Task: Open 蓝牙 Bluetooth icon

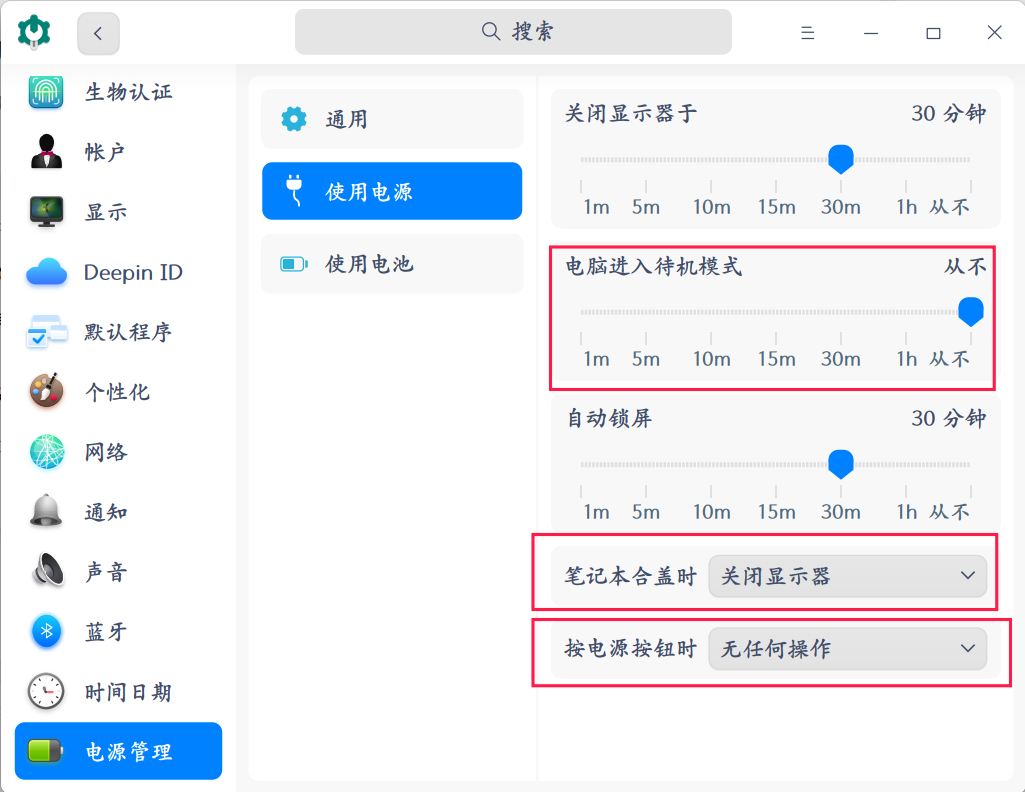Action: pyautogui.click(x=46, y=631)
